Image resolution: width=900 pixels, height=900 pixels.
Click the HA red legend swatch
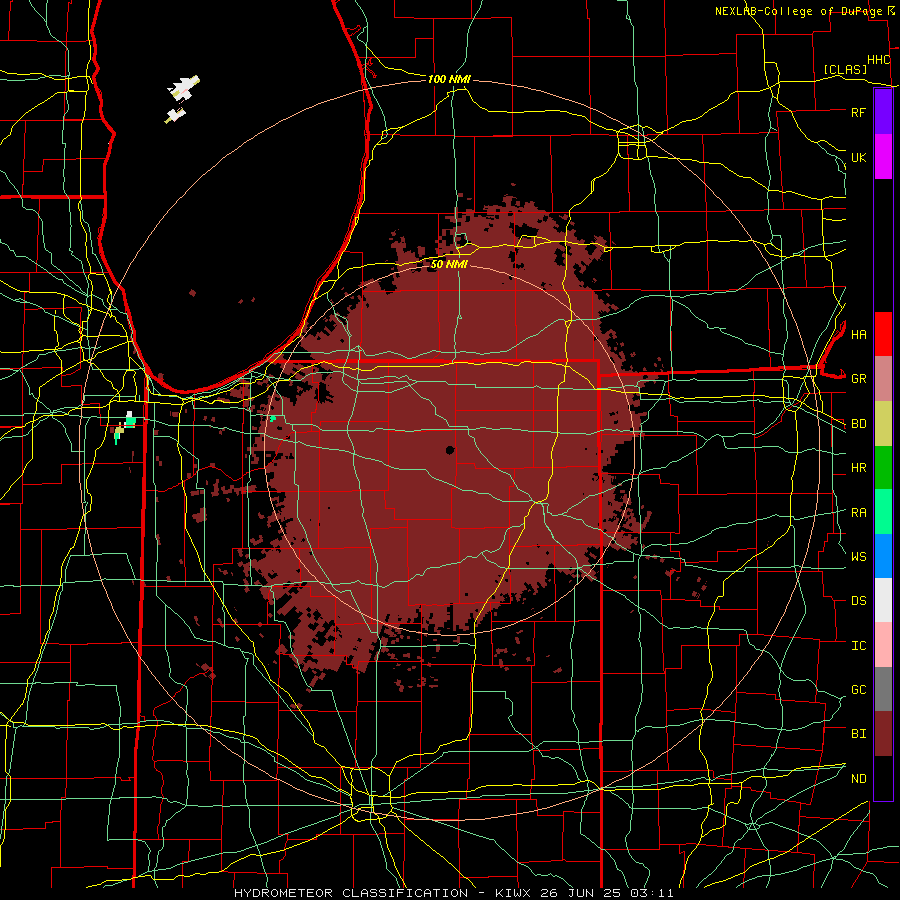[x=883, y=334]
